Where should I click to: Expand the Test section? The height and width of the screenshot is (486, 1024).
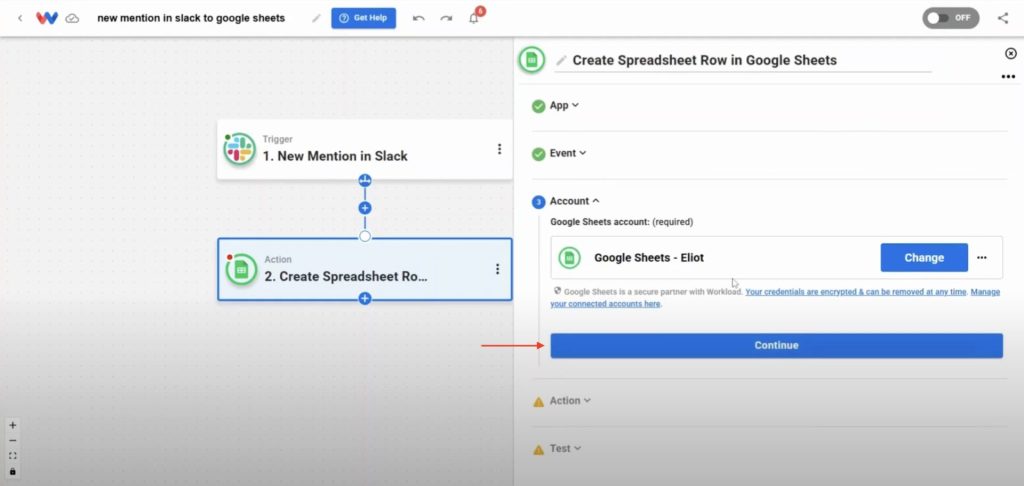pos(565,449)
